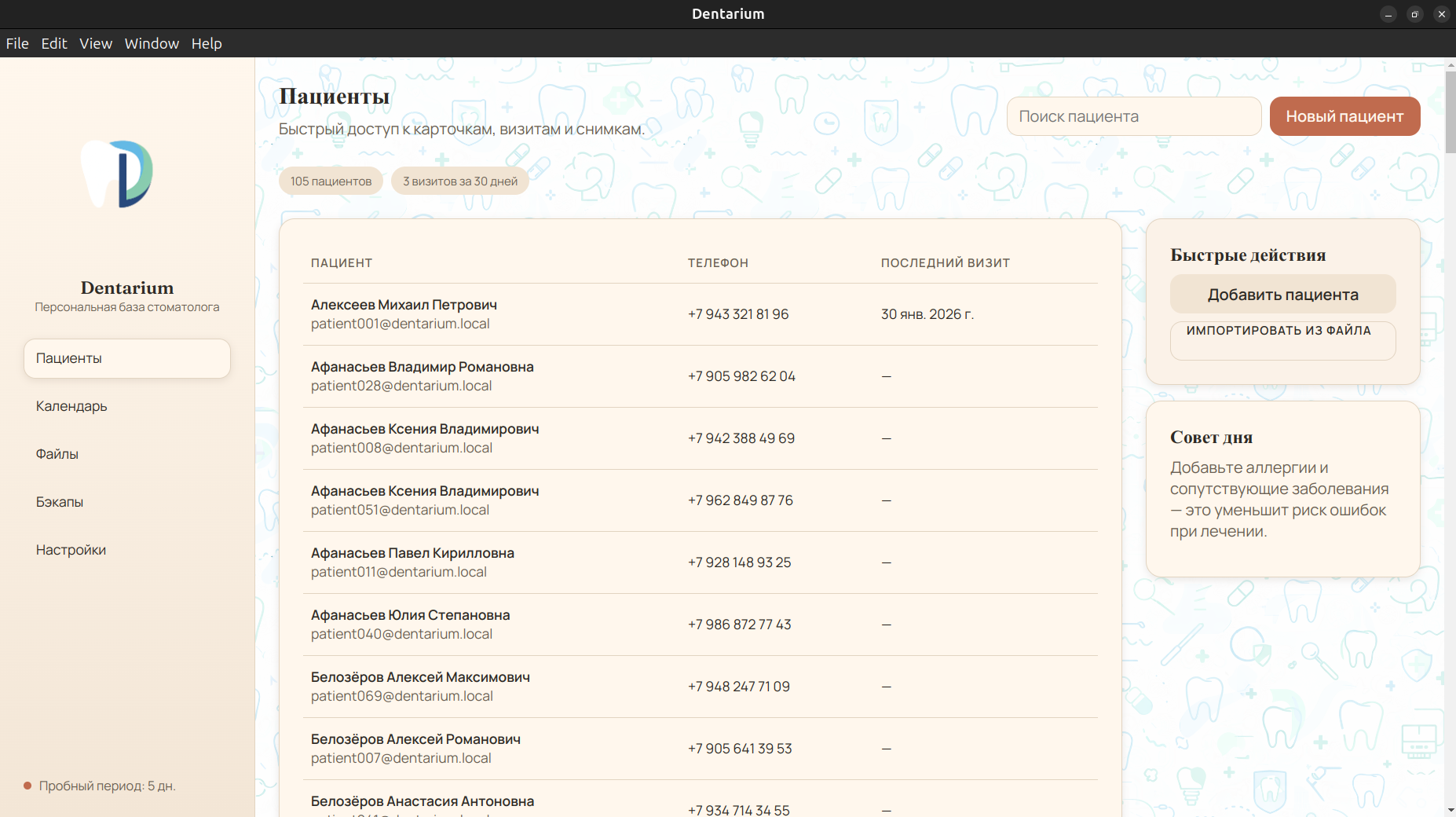Viewport: 1456px width, 817px height.
Task: Go to the Файлы sidebar section
Action: coord(57,454)
